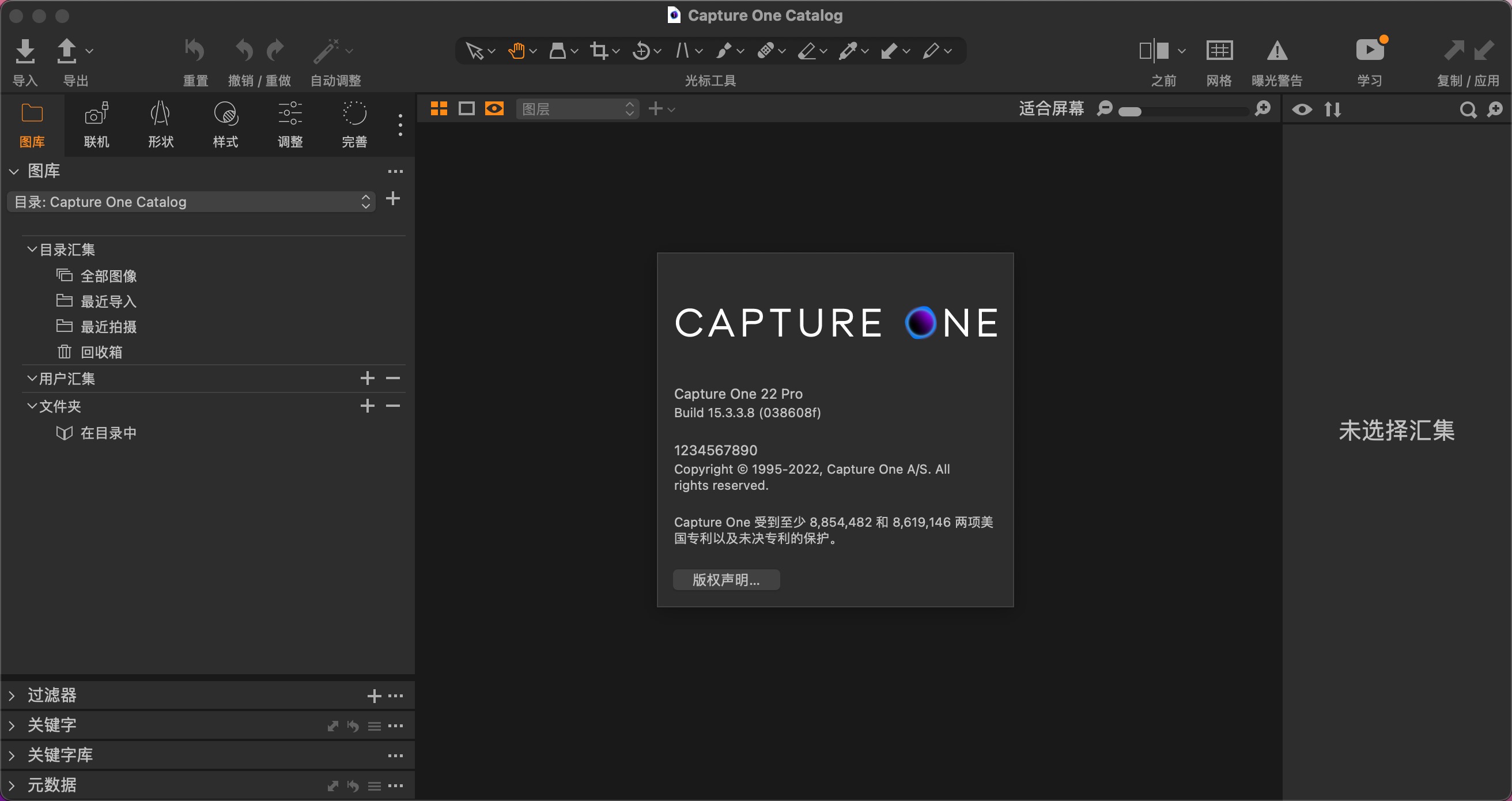
Task: Select the pointer Select cursor tool
Action: (474, 51)
